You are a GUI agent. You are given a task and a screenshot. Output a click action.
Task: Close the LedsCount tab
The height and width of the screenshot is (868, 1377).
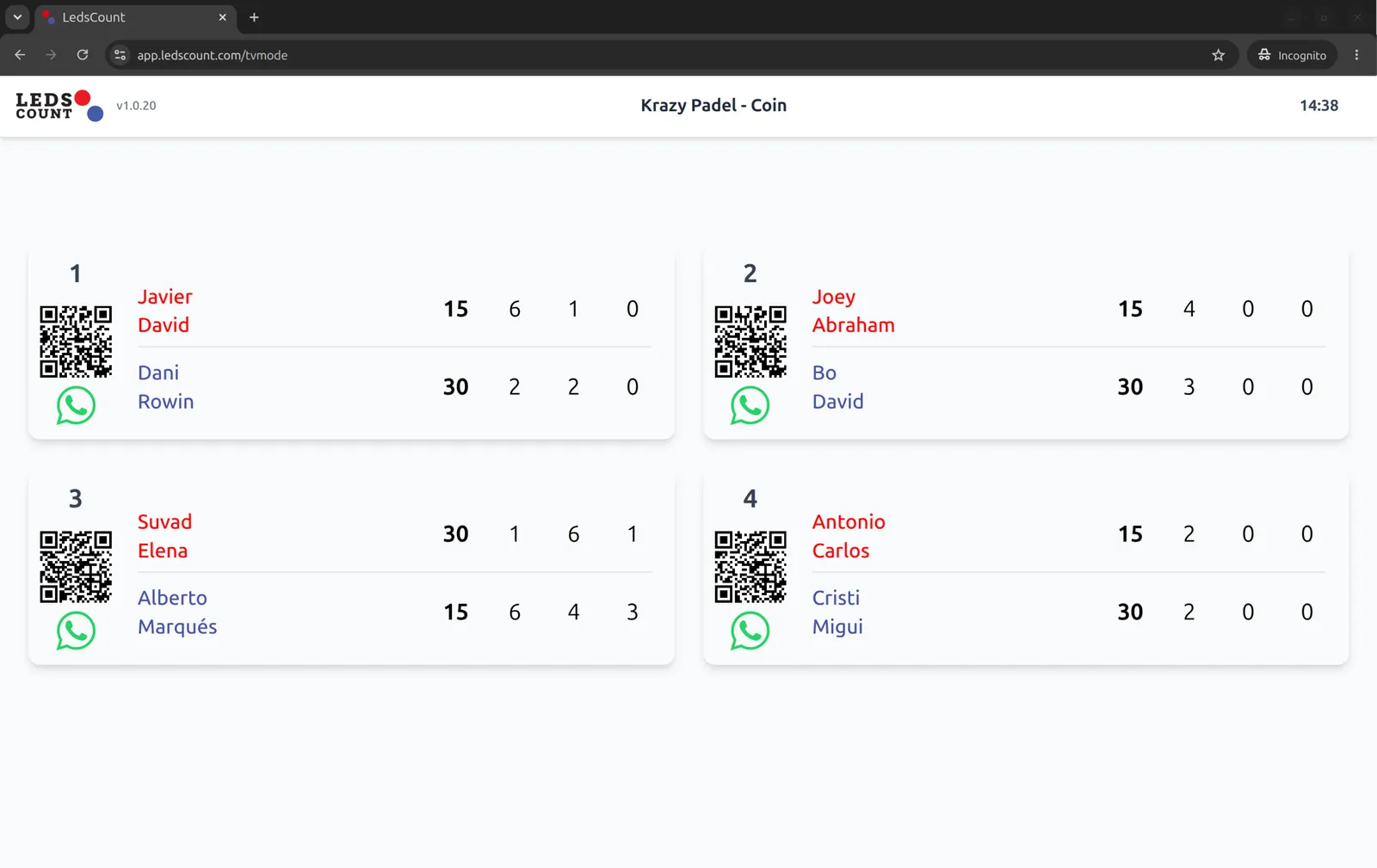[222, 17]
